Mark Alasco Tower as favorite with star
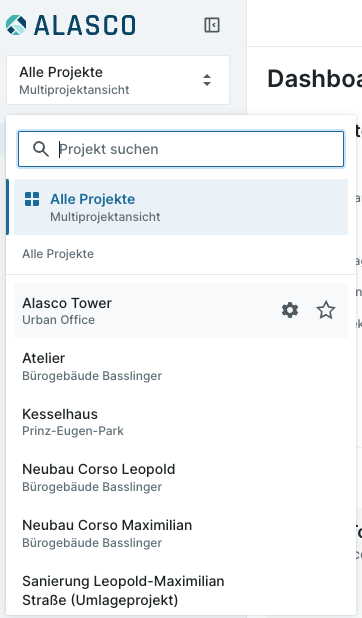This screenshot has width=362, height=618. (x=326, y=310)
